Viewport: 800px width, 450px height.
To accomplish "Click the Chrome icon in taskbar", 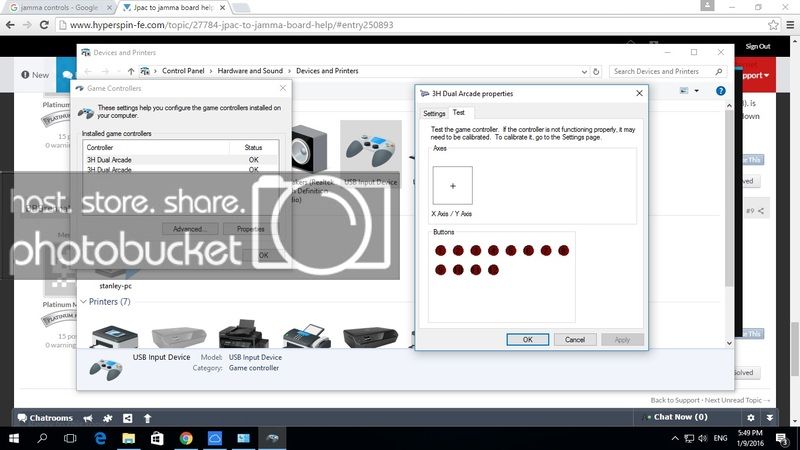I will click(186, 438).
